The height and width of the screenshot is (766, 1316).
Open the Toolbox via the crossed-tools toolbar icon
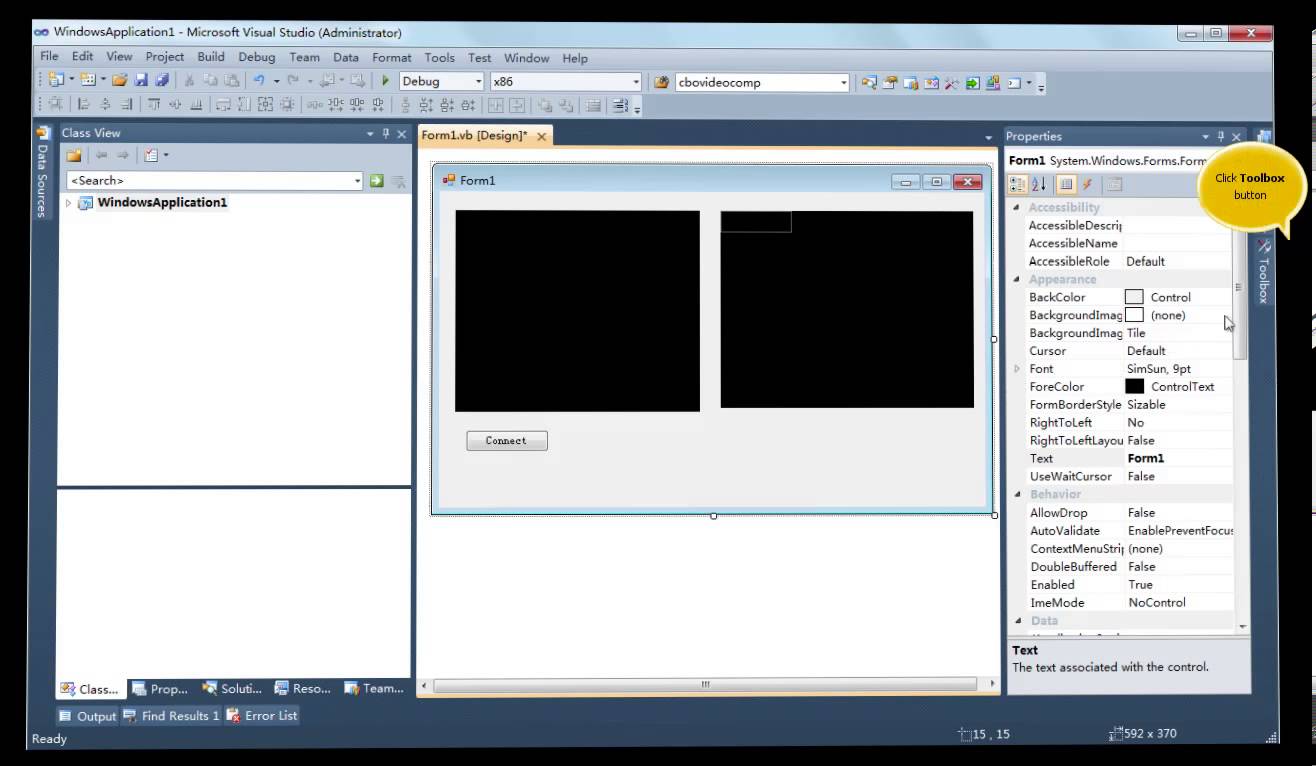(951, 82)
